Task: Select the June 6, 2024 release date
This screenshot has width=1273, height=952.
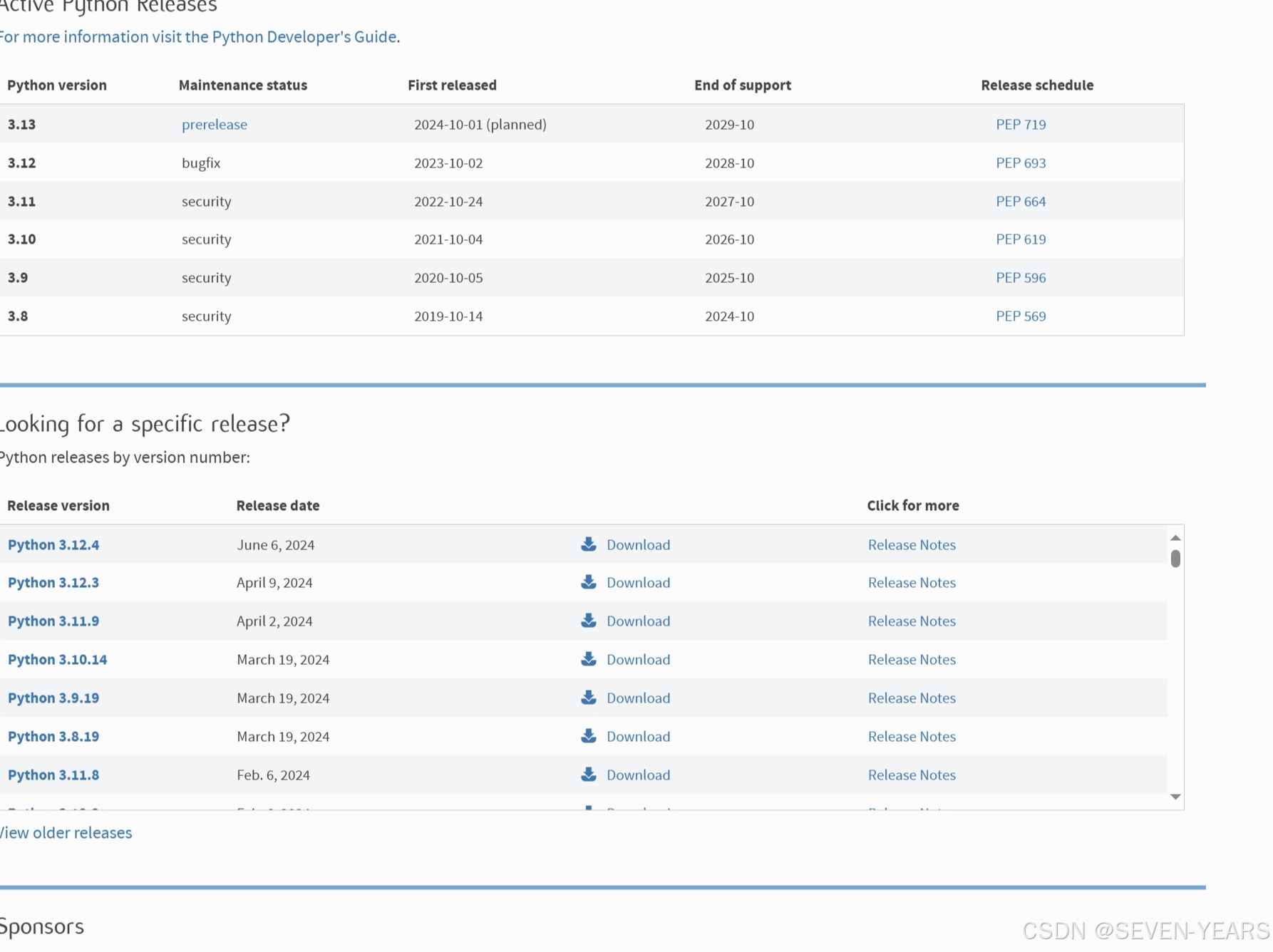Action: pos(276,544)
